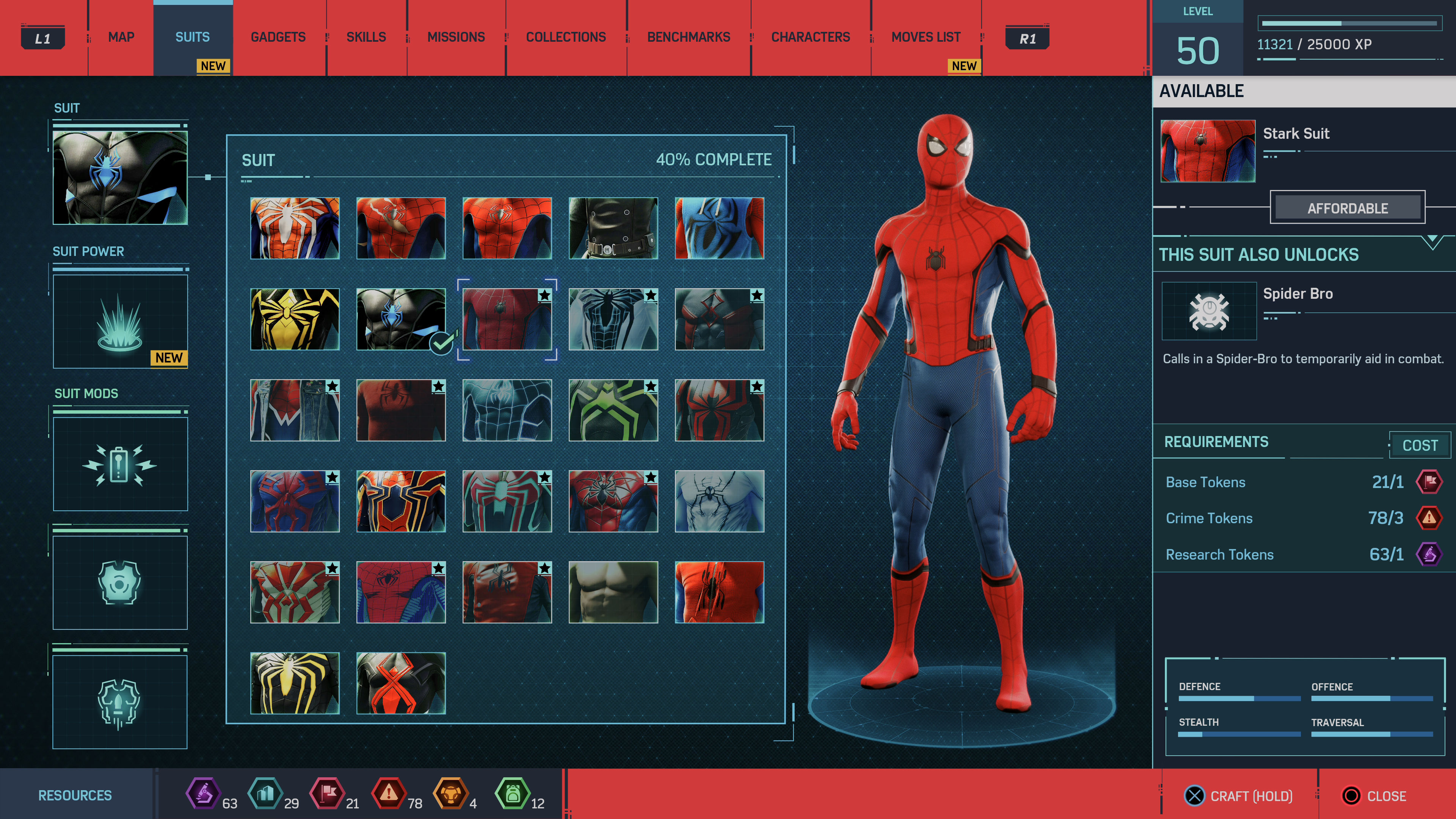Select the red torn homemade suit
This screenshot has height=819, width=1456.
pos(720,592)
